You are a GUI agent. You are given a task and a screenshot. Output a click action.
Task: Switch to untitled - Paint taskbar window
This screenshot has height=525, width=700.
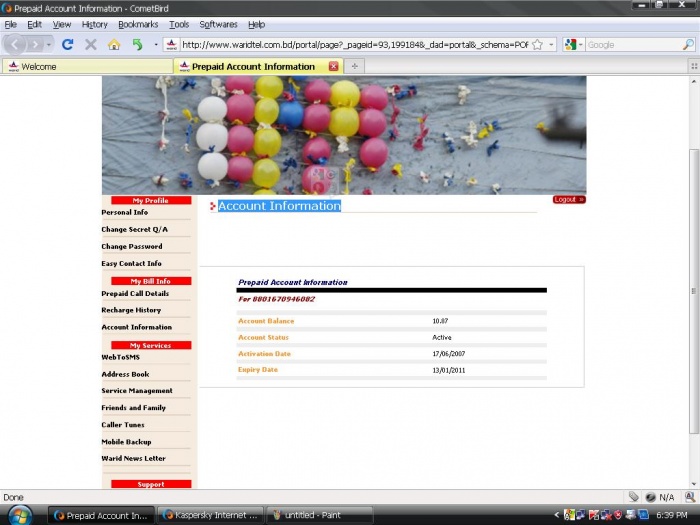(x=319, y=515)
